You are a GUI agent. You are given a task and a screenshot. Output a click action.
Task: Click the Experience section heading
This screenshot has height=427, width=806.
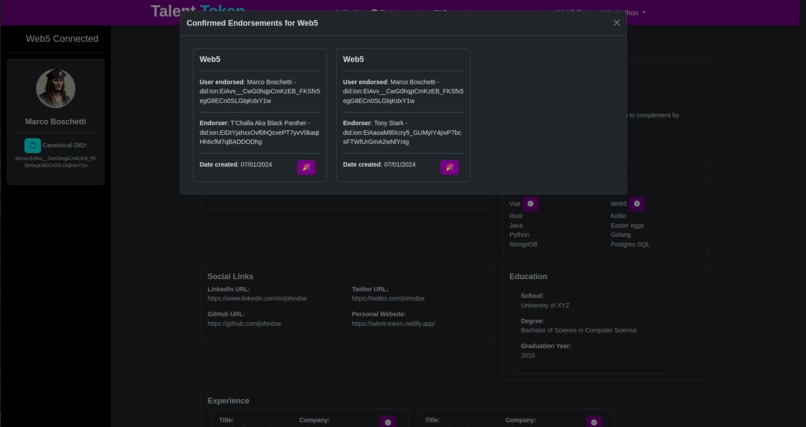point(228,401)
